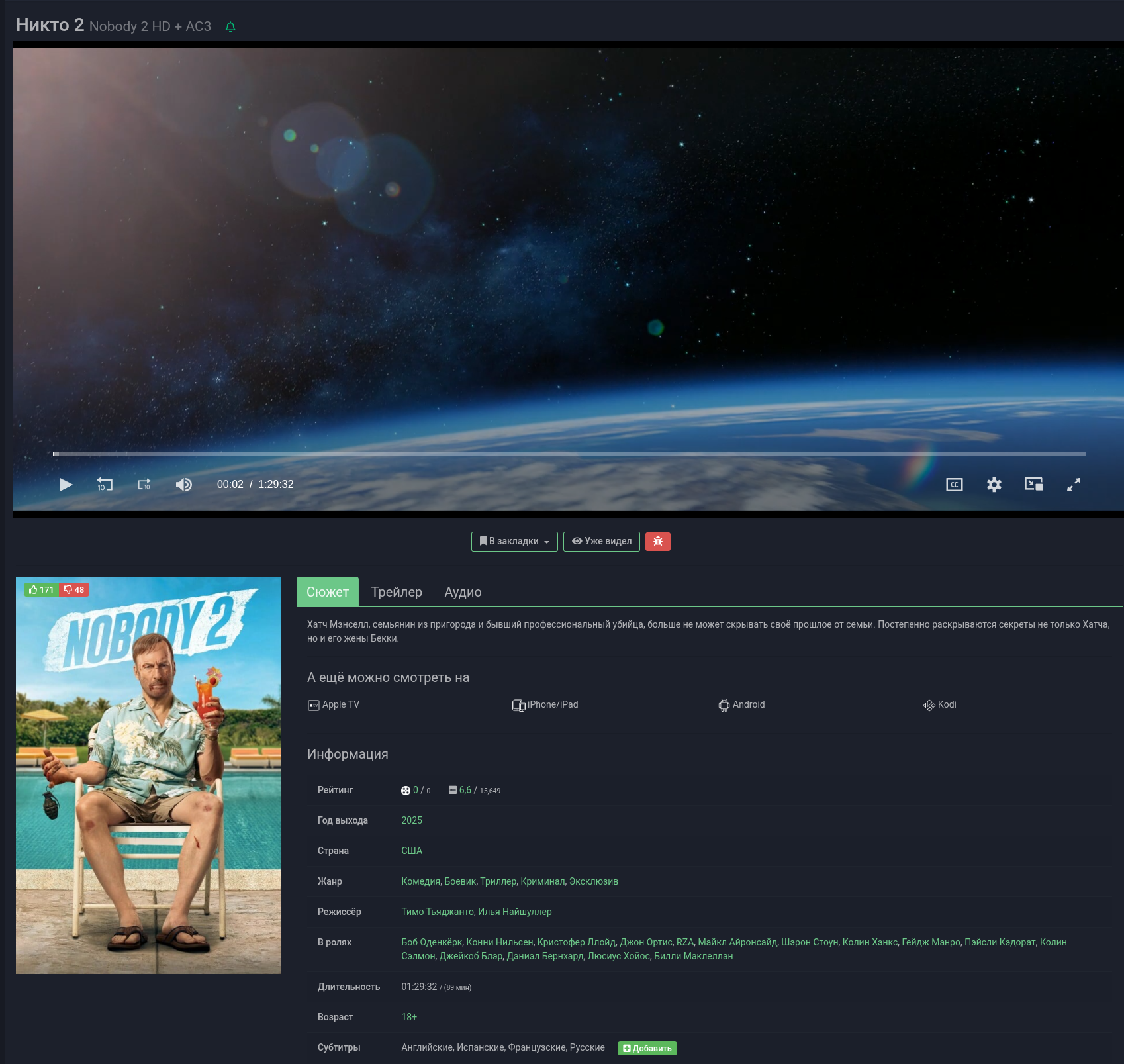The width and height of the screenshot is (1124, 1064).
Task: Open the "Комедия" genre
Action: click(x=420, y=881)
